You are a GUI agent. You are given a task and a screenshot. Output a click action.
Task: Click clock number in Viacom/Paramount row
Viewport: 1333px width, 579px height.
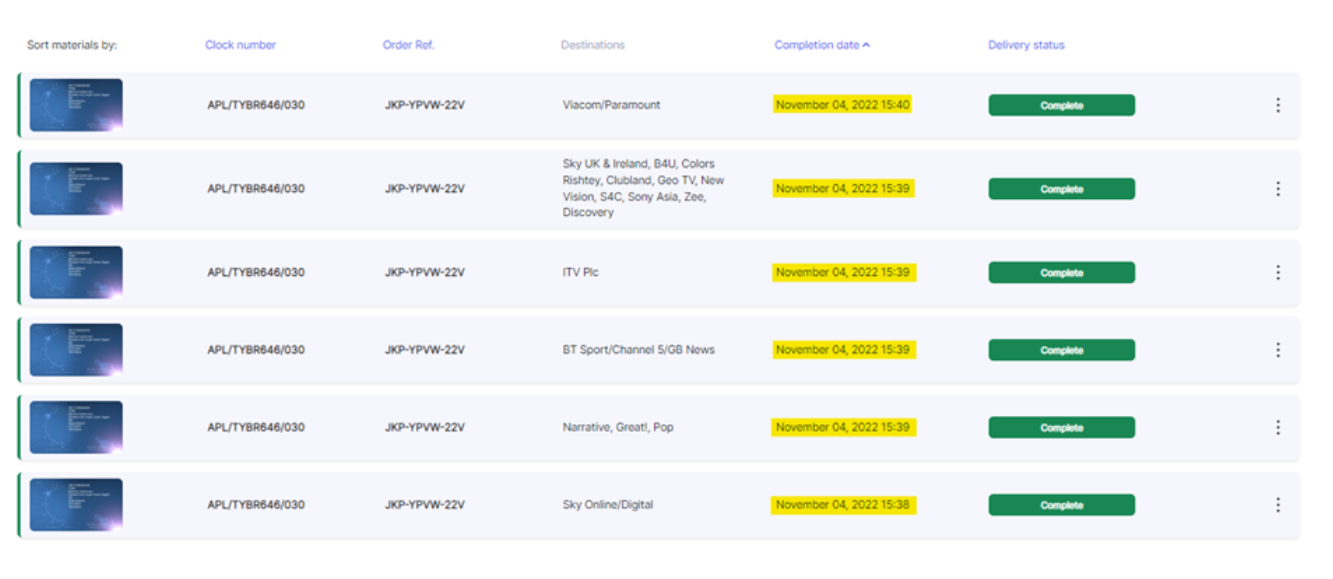click(x=255, y=105)
